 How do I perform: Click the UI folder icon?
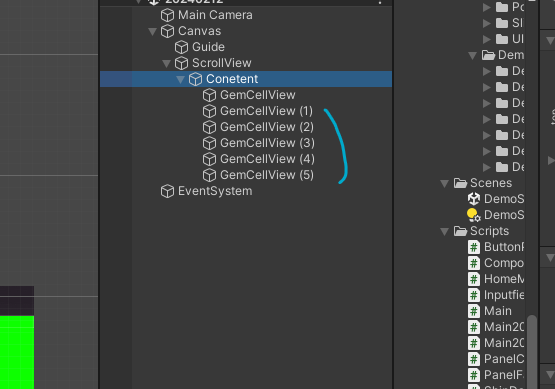502,39
